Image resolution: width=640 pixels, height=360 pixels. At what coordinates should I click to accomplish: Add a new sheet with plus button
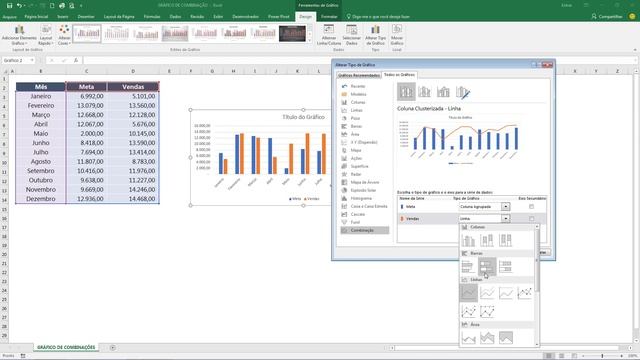click(x=112, y=348)
